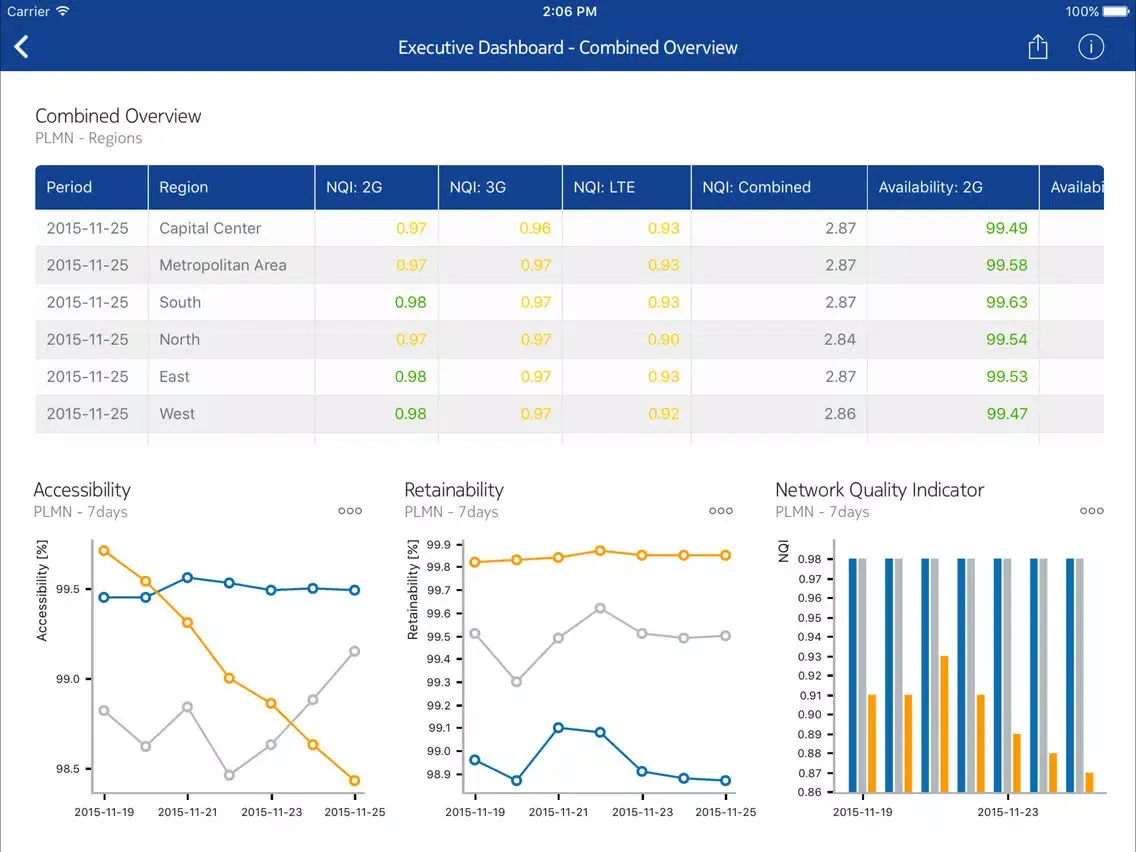Image resolution: width=1136 pixels, height=852 pixels.
Task: Open the share/export icon
Action: click(x=1038, y=47)
